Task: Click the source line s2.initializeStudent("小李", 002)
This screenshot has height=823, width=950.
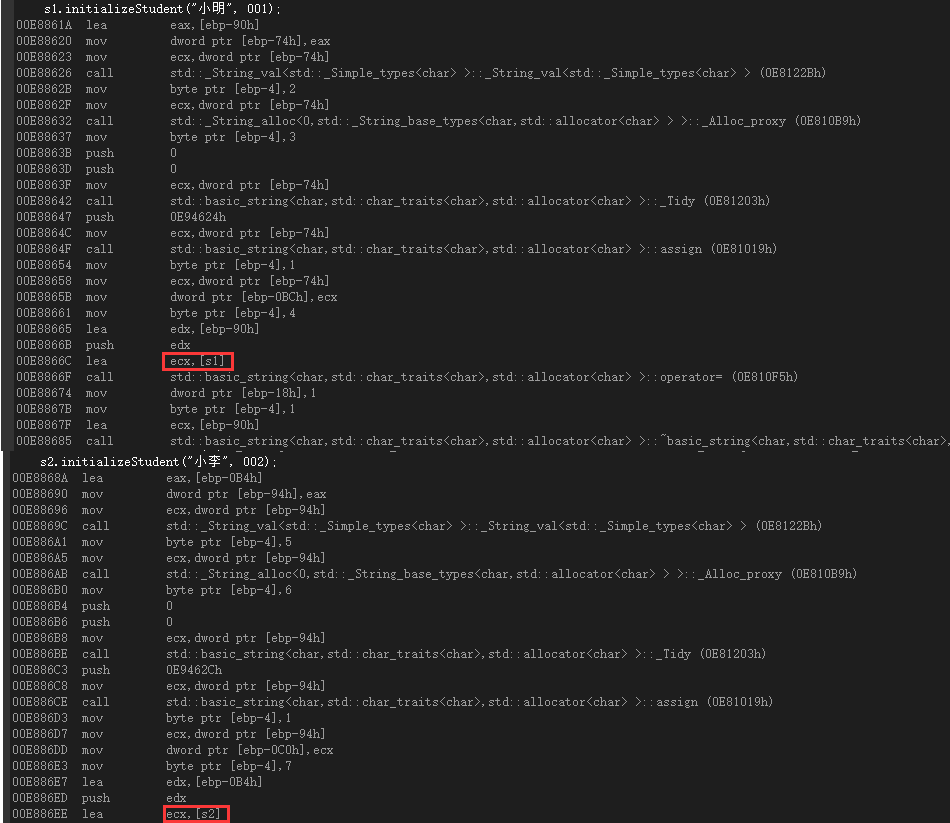Action: coord(158,462)
